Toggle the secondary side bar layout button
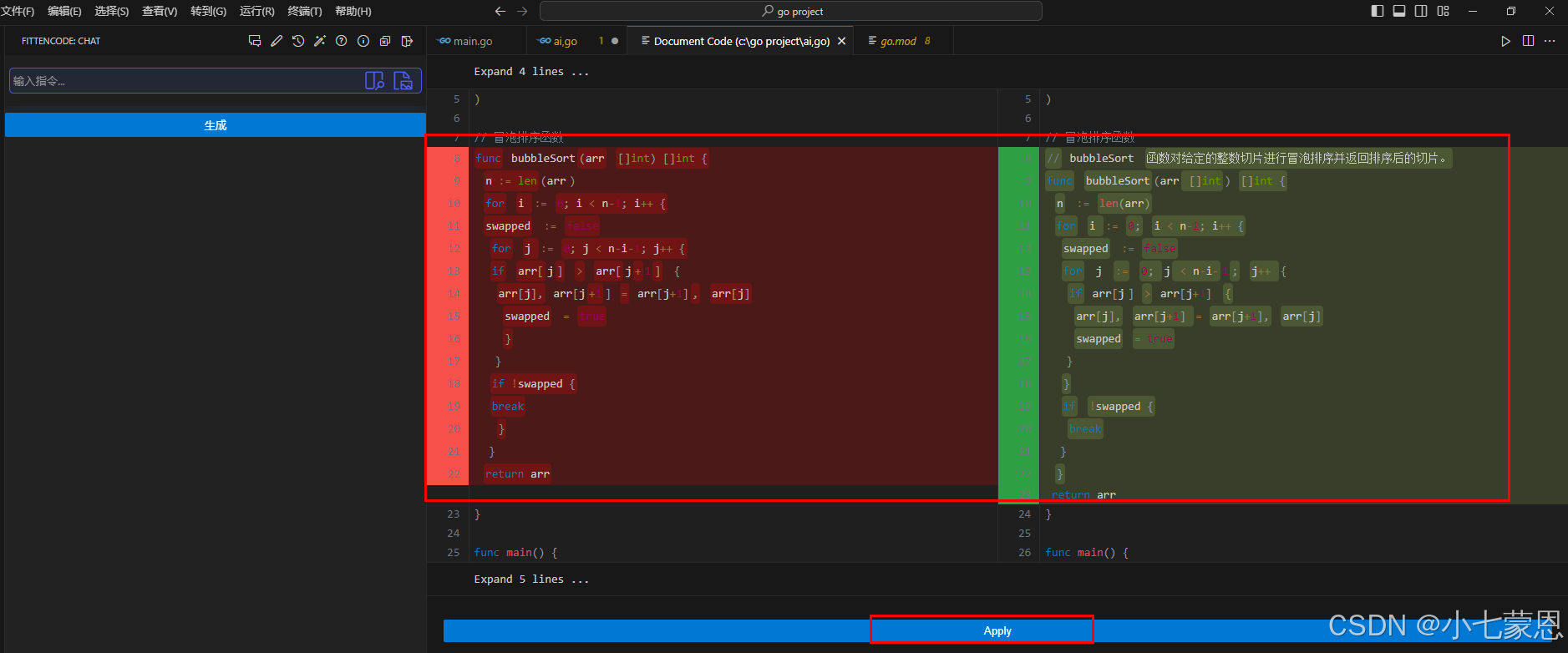Viewport: 1568px width, 653px height. [1421, 11]
